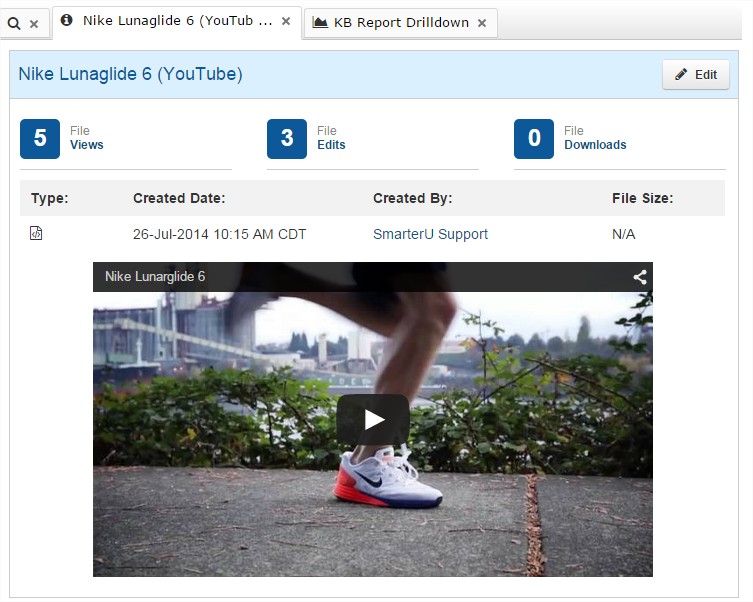Click the video share icon

(640, 277)
